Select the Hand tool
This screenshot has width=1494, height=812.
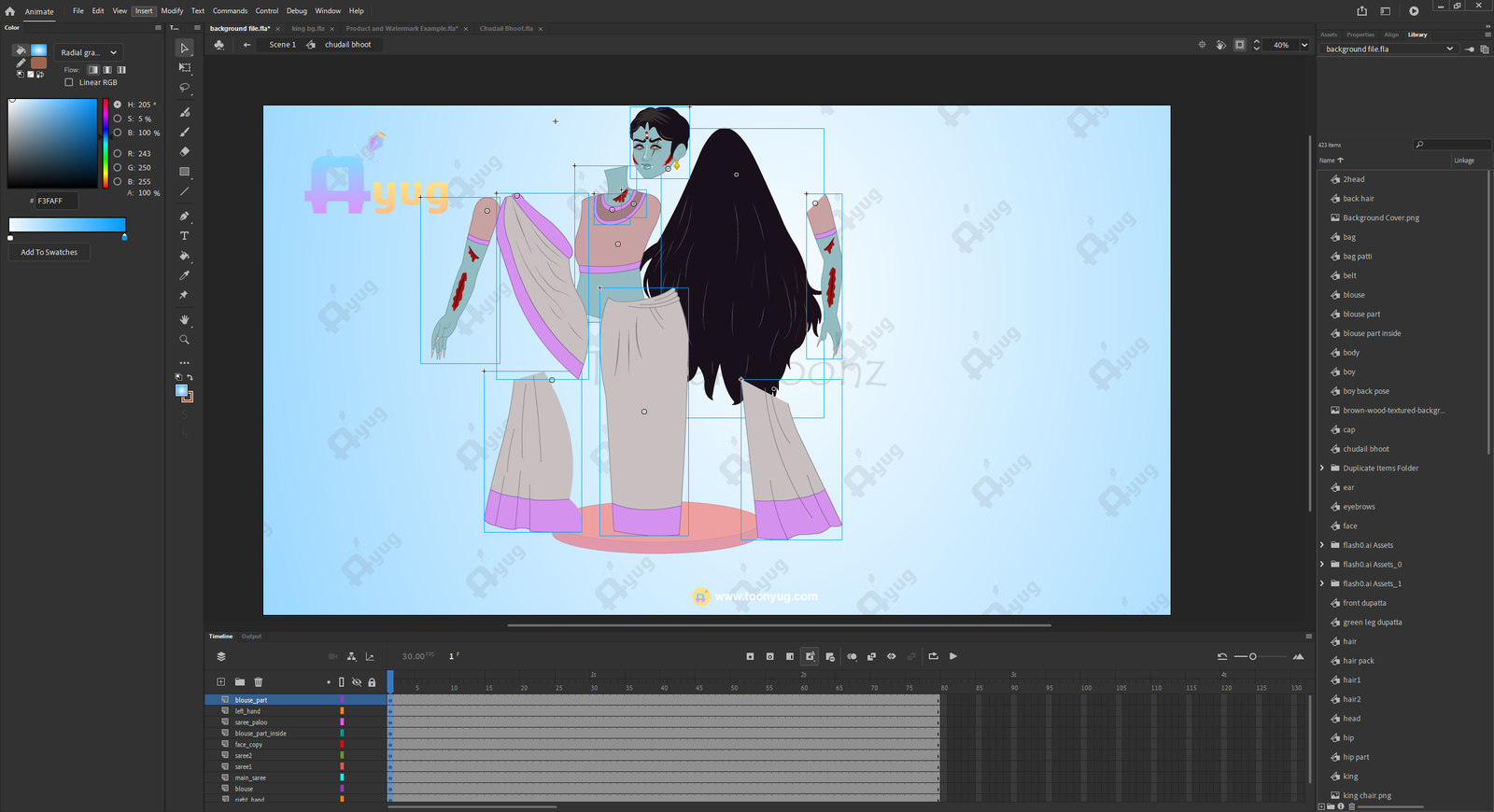click(x=185, y=320)
